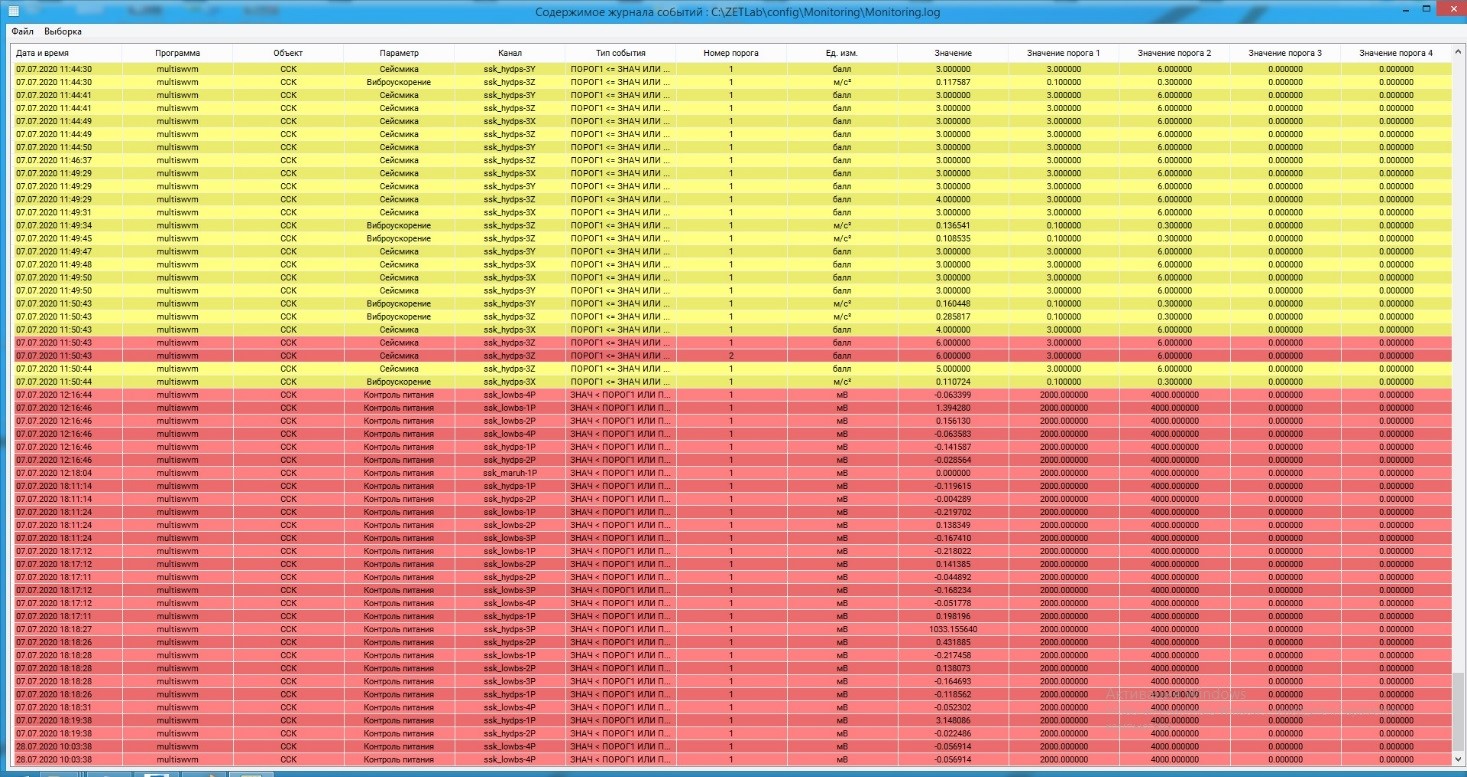
Task: Click threshold number cell showing 2
Action: pyautogui.click(x=731, y=355)
